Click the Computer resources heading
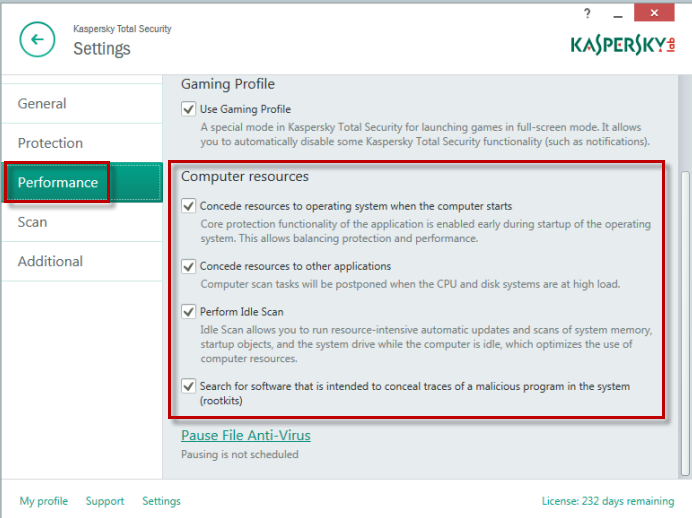The height and width of the screenshot is (518, 692). (245, 176)
